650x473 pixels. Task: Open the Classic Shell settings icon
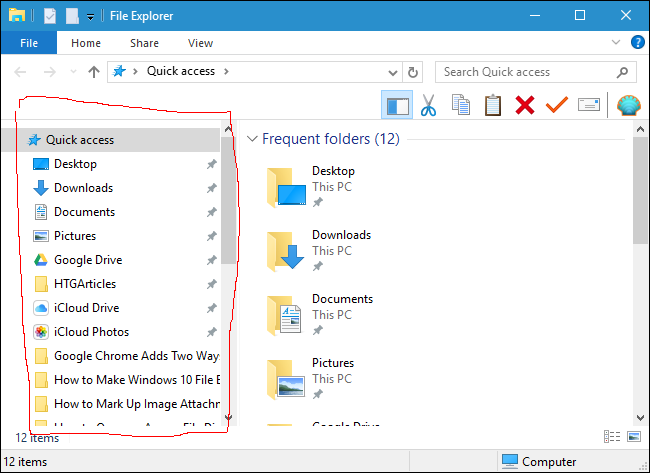point(628,105)
